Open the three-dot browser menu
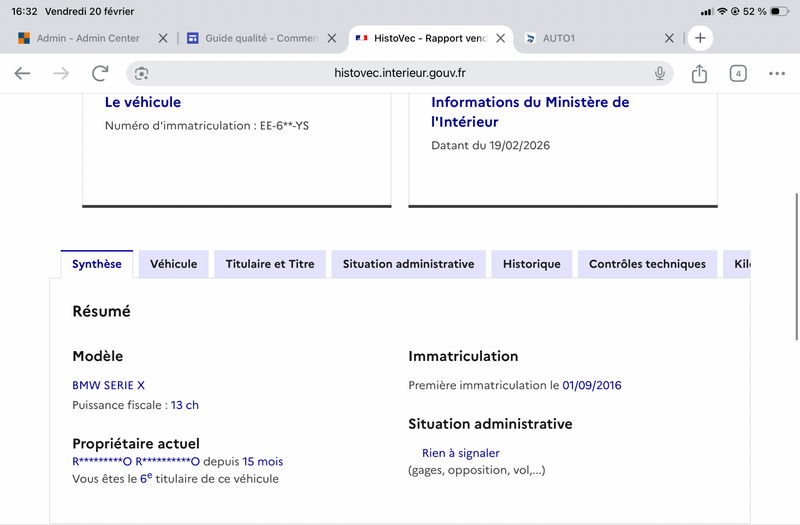This screenshot has width=800, height=525. click(777, 73)
